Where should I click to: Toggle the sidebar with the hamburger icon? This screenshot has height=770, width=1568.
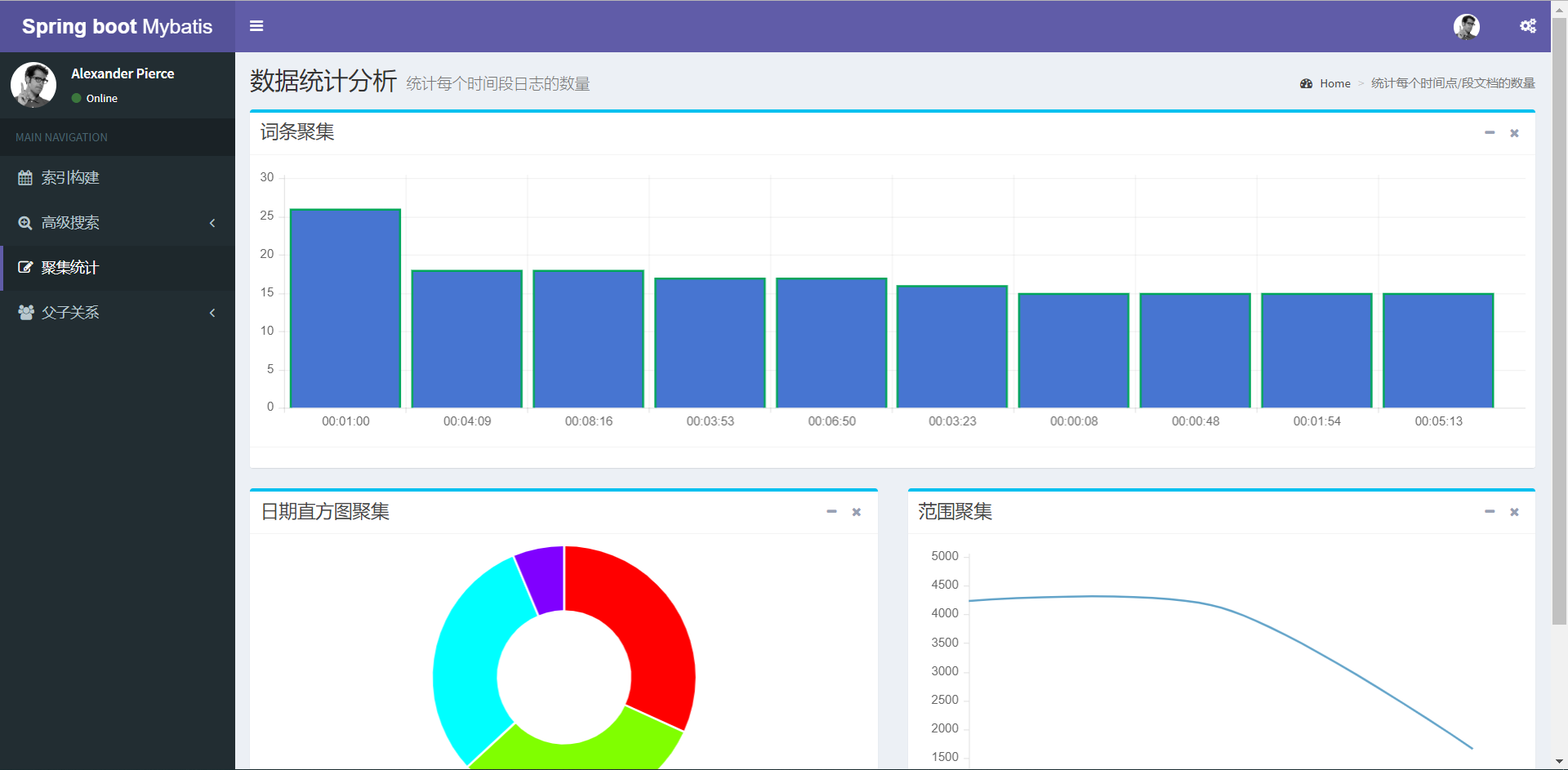256,26
